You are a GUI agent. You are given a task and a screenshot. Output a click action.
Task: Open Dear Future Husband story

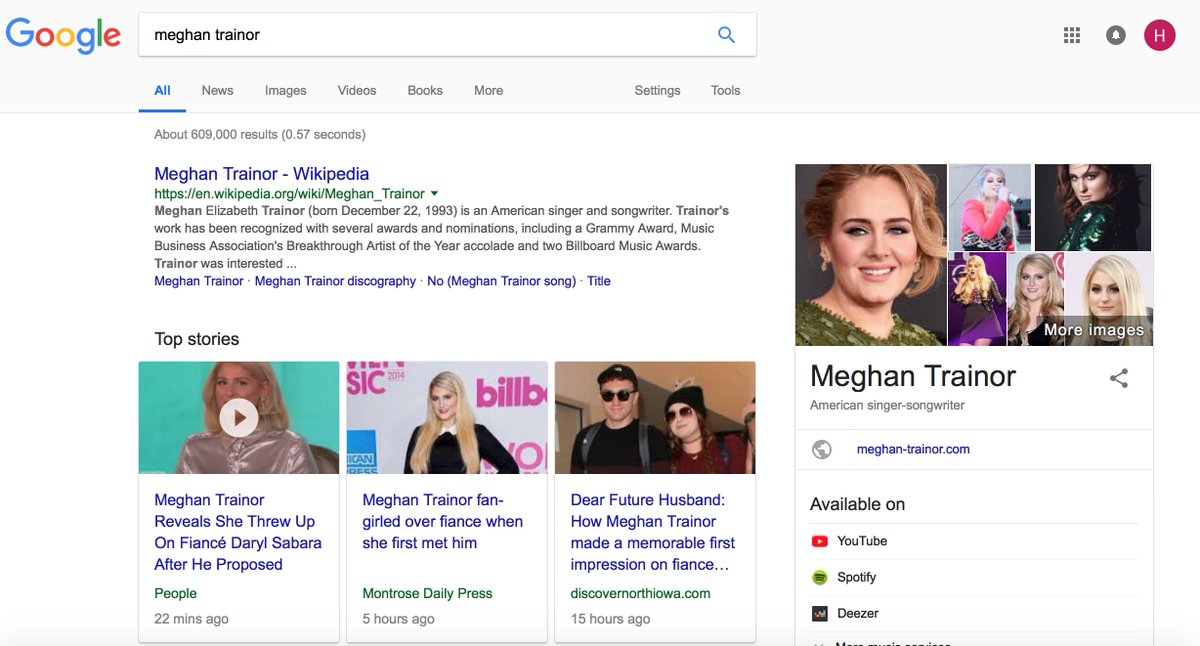click(653, 532)
